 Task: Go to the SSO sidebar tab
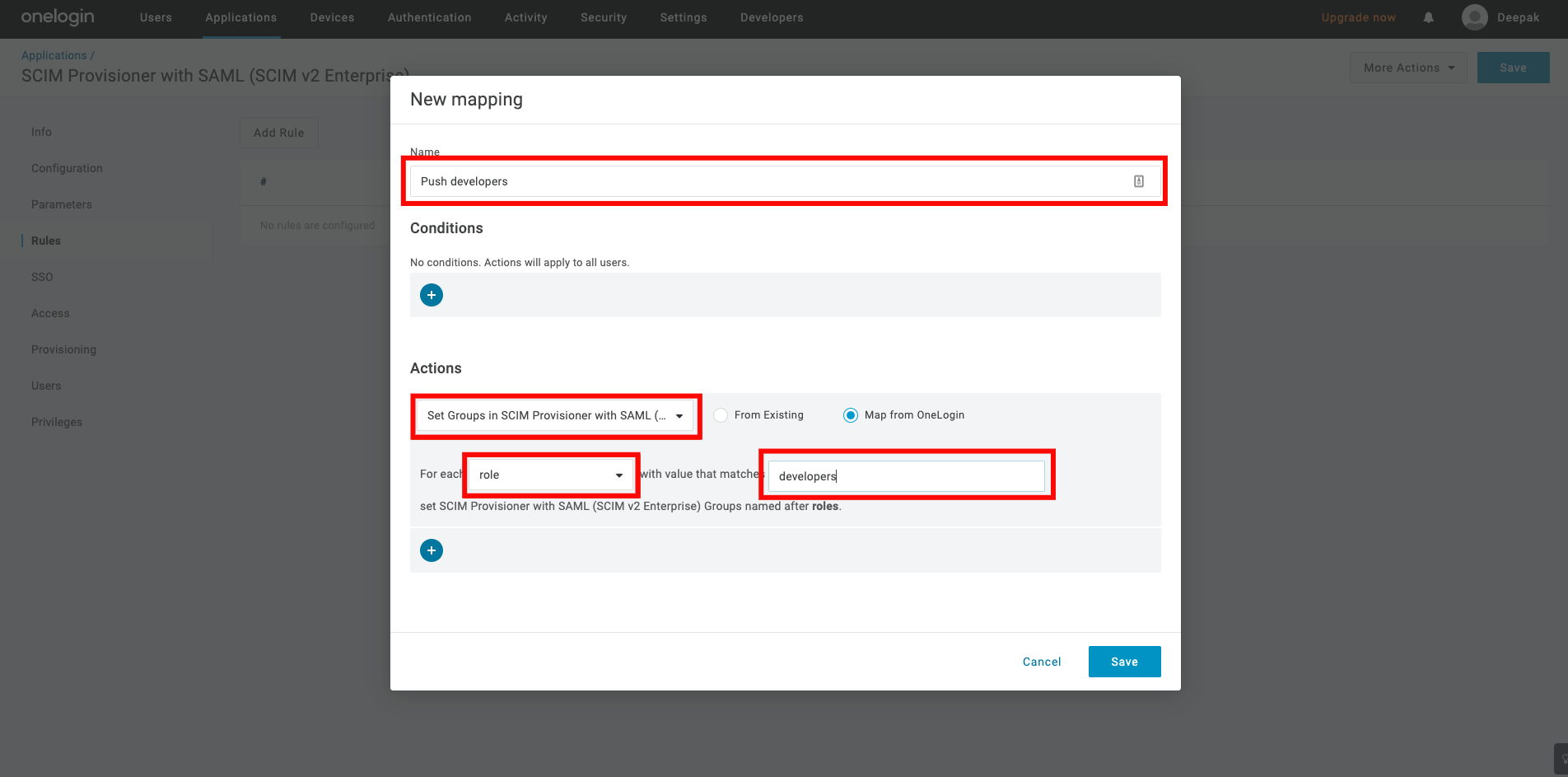point(42,277)
